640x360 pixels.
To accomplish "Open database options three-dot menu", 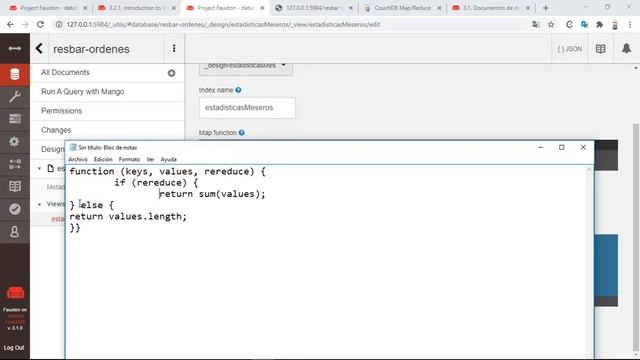I will pos(174,49).
